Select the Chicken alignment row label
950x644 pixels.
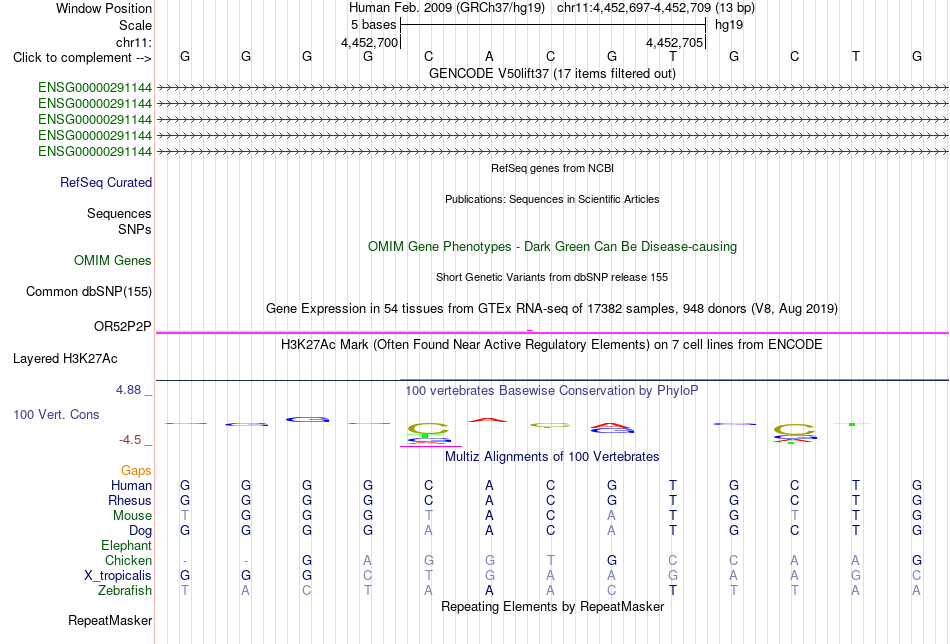(x=128, y=560)
